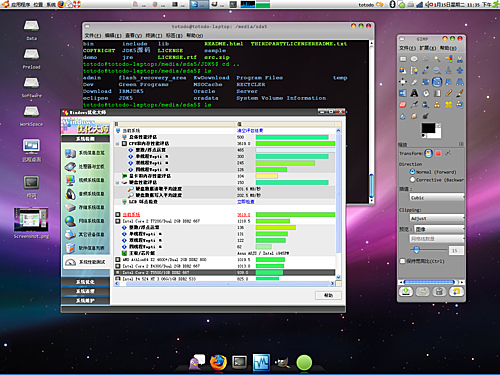
Task: Collapse the hard disk performance tree row
Action: 117,183
